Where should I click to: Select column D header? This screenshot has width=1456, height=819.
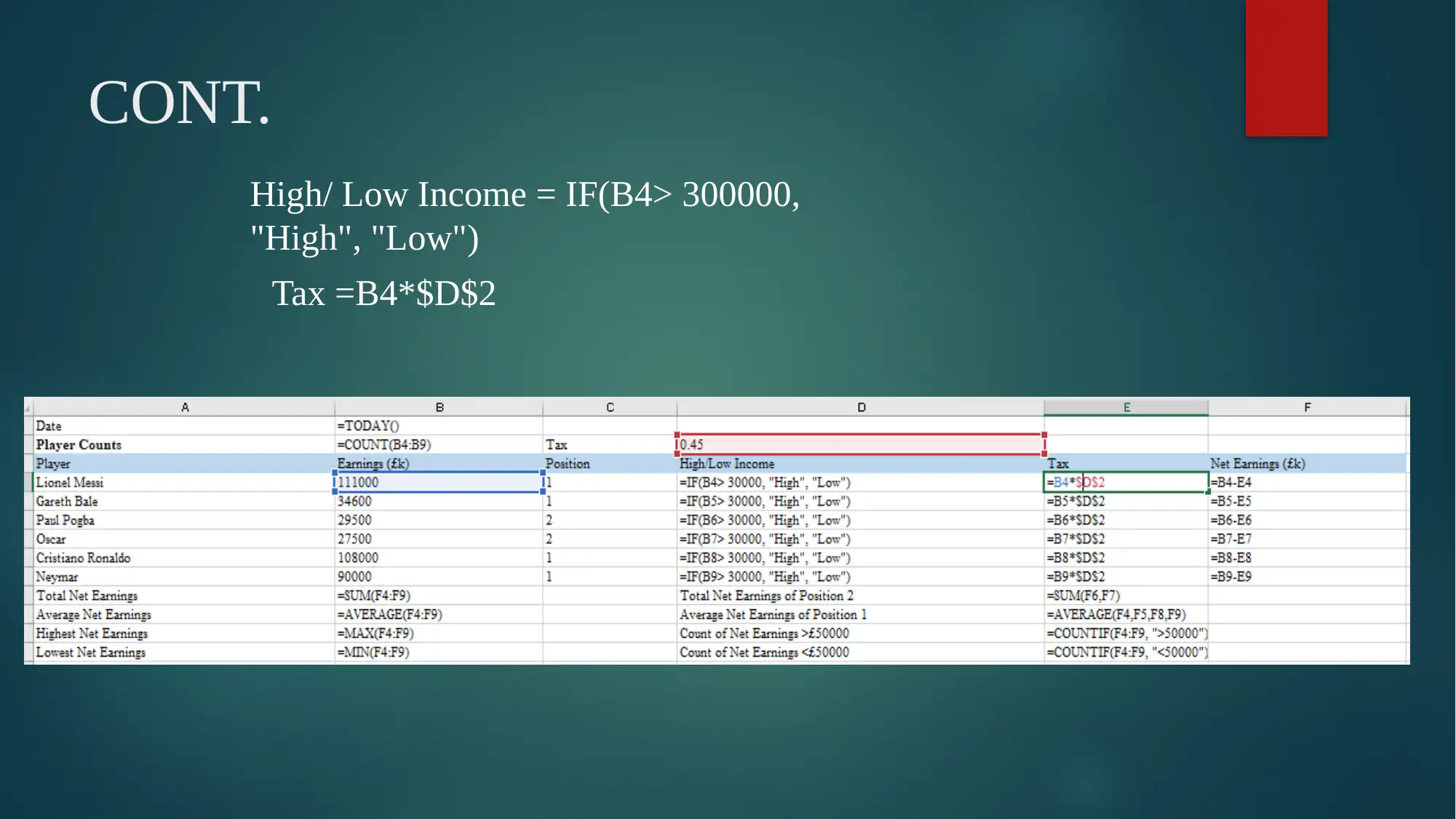click(861, 408)
